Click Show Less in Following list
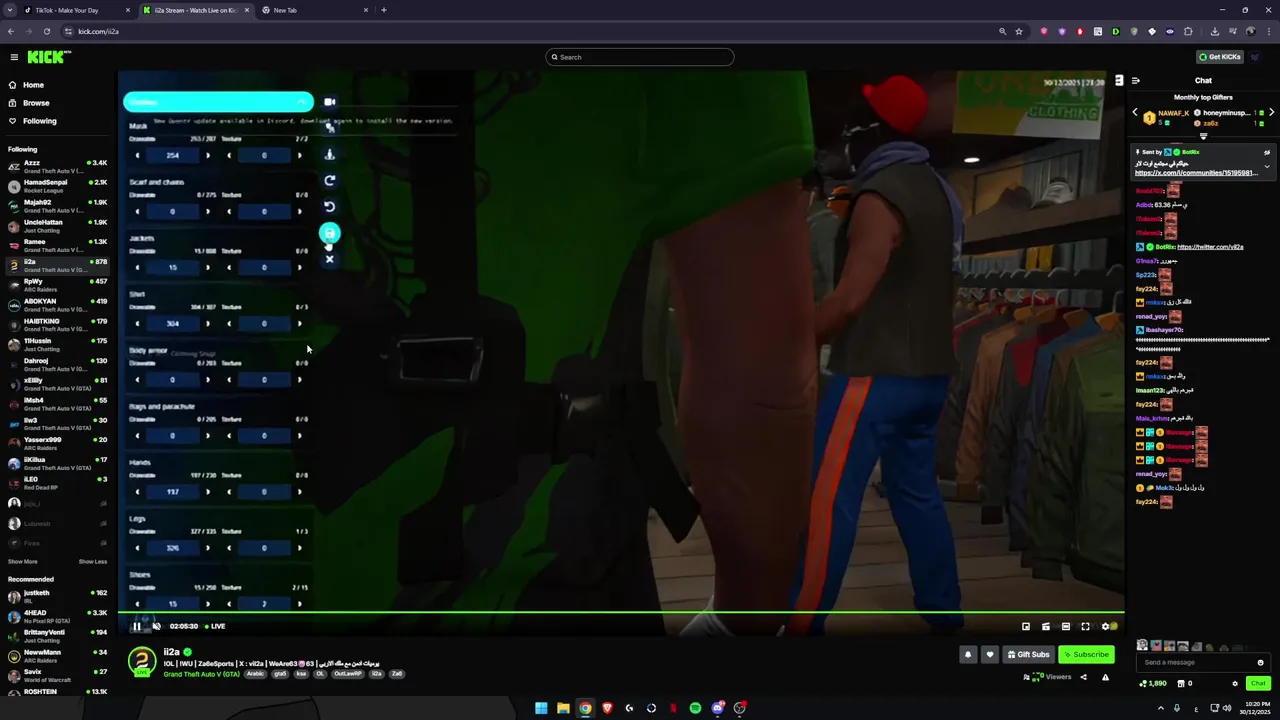The image size is (1280, 720). tap(93, 561)
